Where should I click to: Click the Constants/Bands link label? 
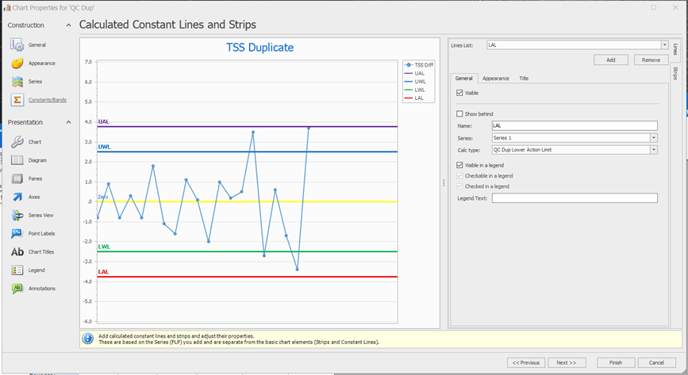tap(47, 100)
